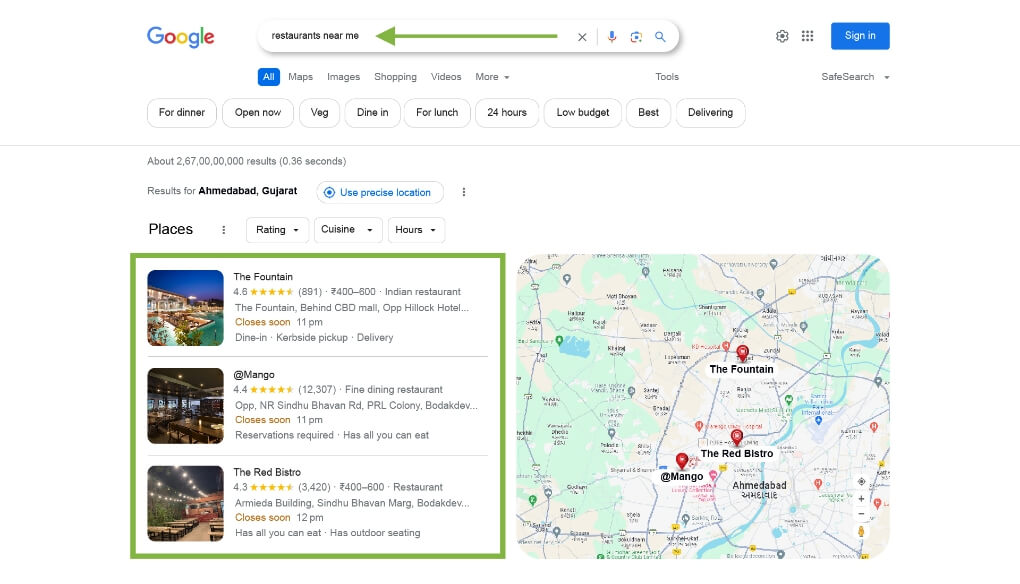Switch to the Videos tab

tap(446, 77)
